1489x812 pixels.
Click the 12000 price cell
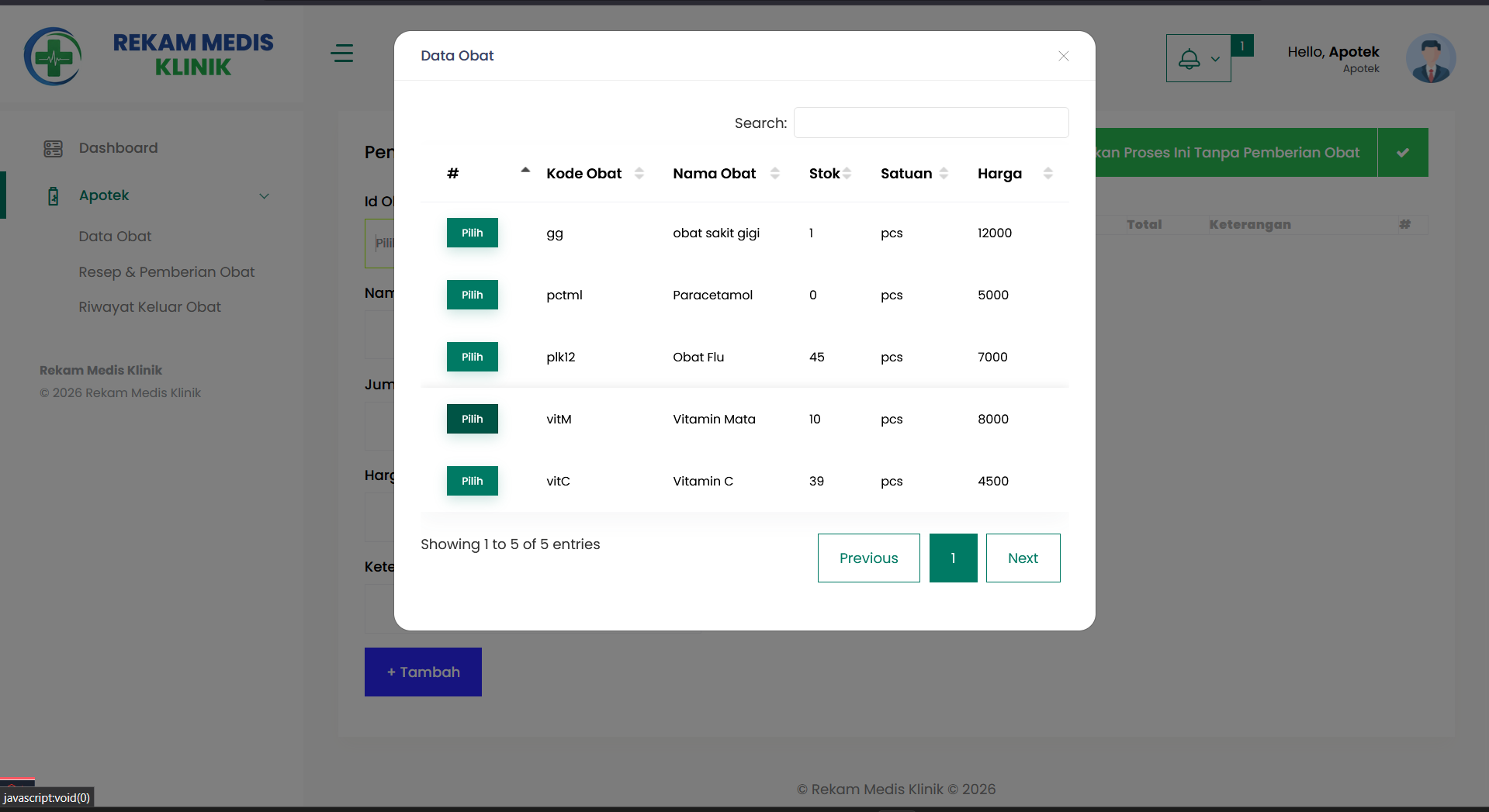[995, 233]
